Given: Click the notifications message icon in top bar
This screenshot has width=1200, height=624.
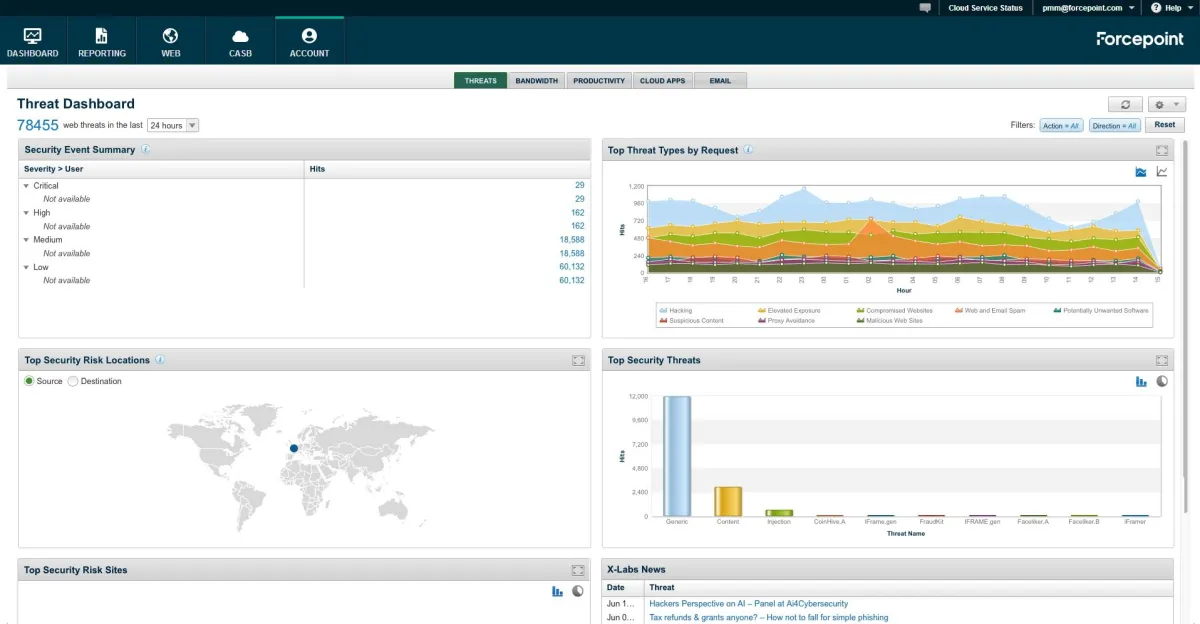Looking at the screenshot, I should pos(923,8).
